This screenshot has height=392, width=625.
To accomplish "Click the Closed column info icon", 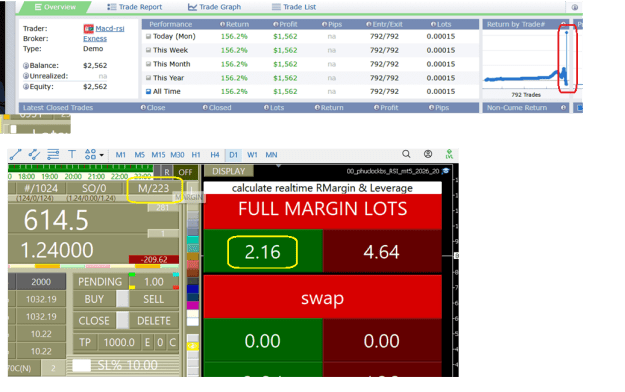I will point(205,108).
